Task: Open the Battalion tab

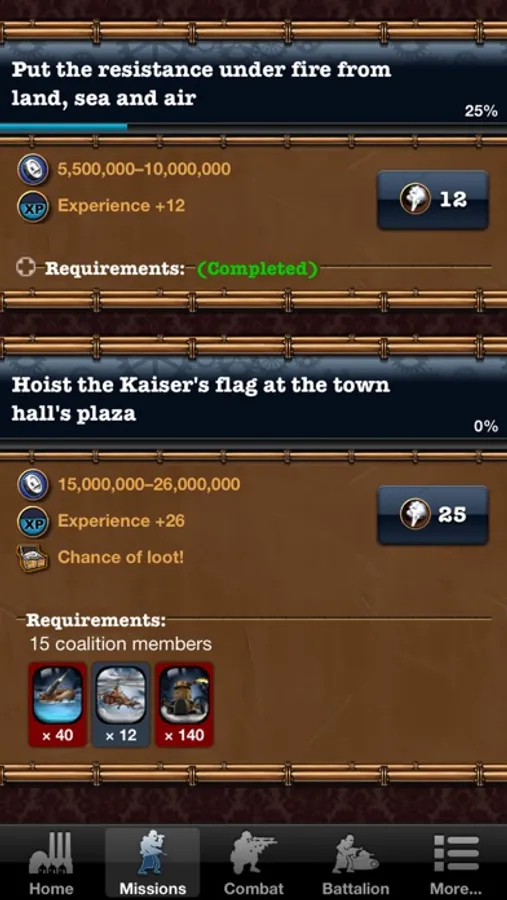Action: (x=355, y=863)
